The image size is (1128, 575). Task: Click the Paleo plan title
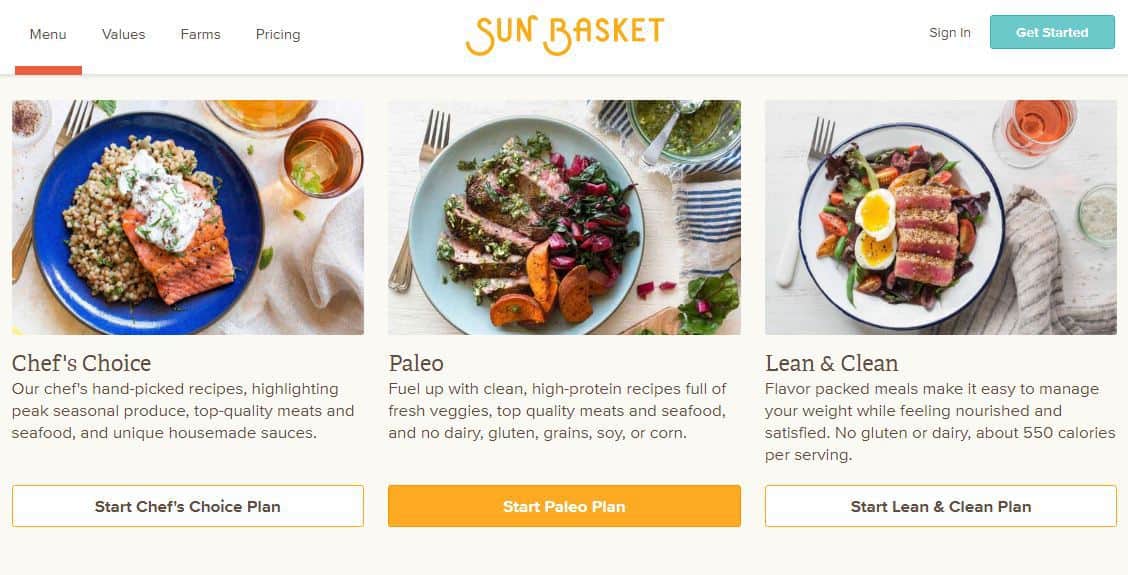[416, 362]
